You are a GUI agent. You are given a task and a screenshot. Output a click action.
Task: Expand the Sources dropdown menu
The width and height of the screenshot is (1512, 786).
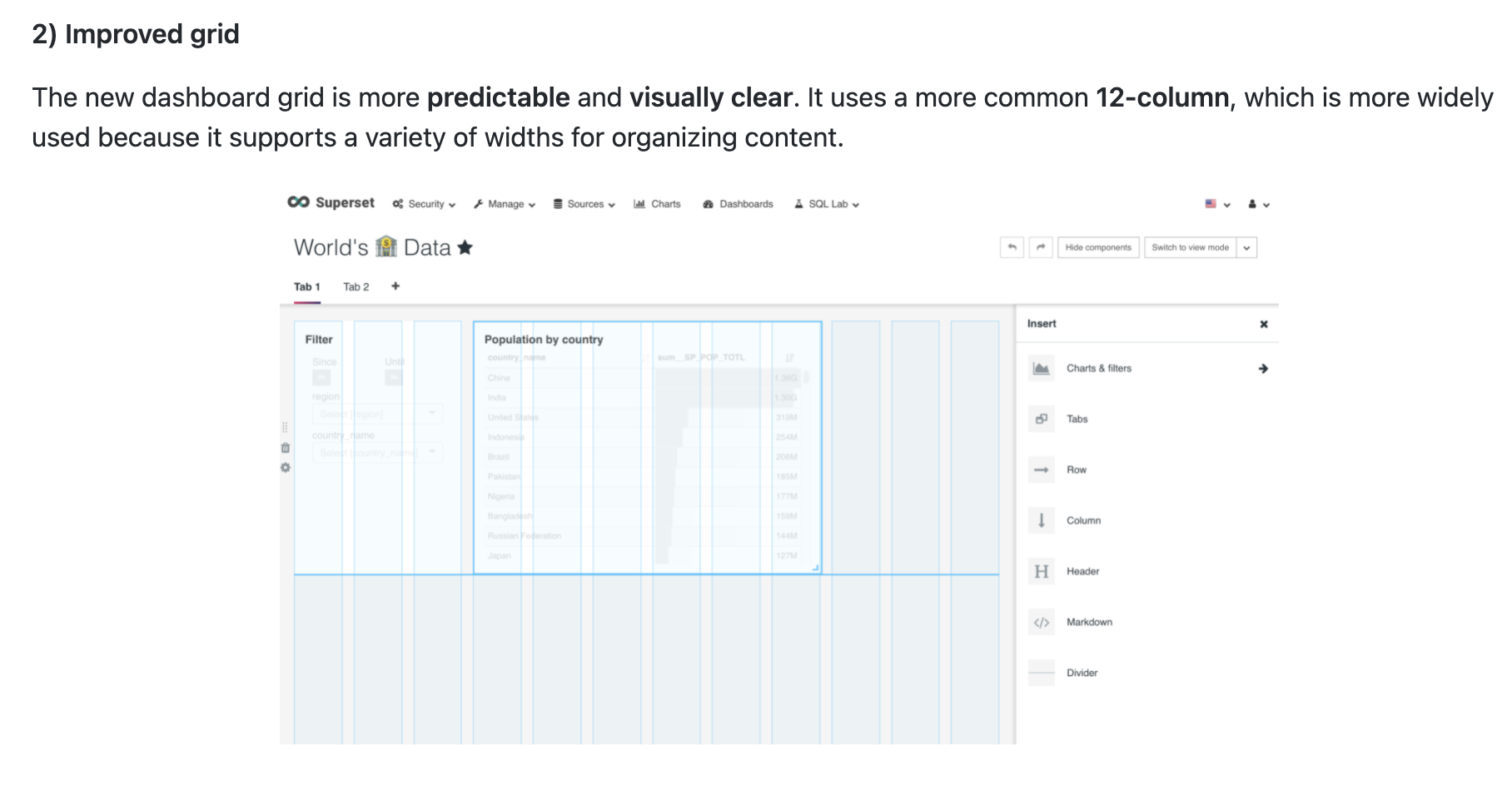click(584, 204)
